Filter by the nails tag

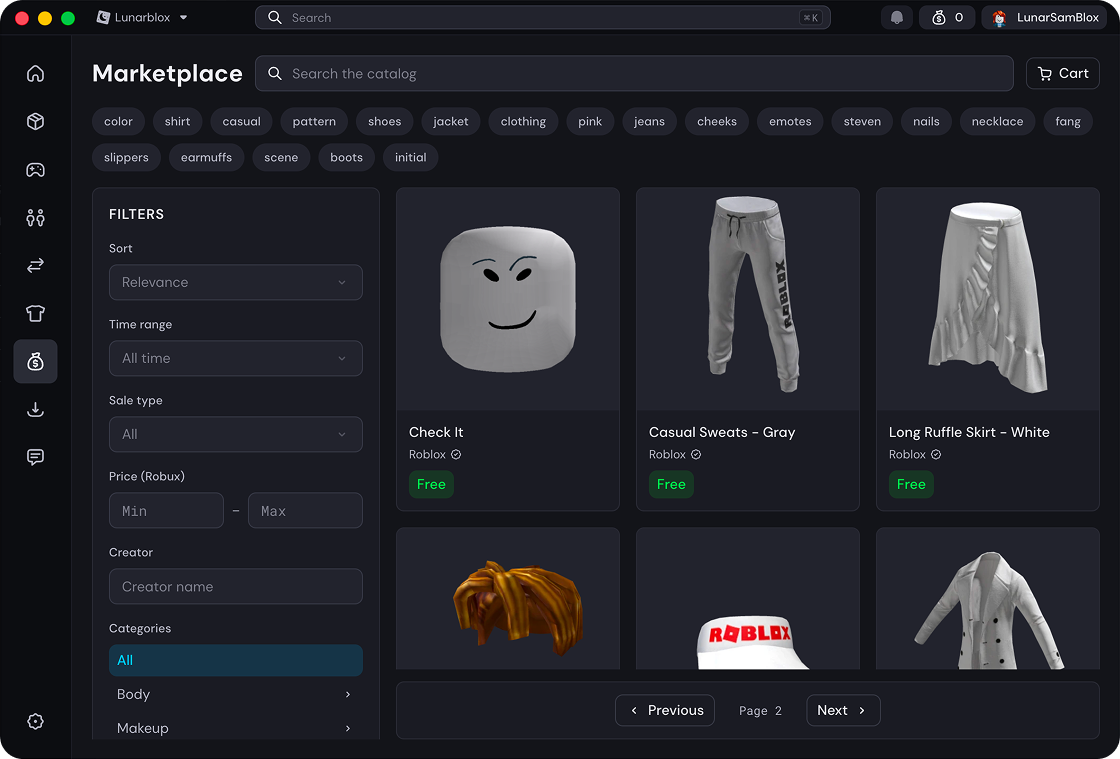[926, 121]
